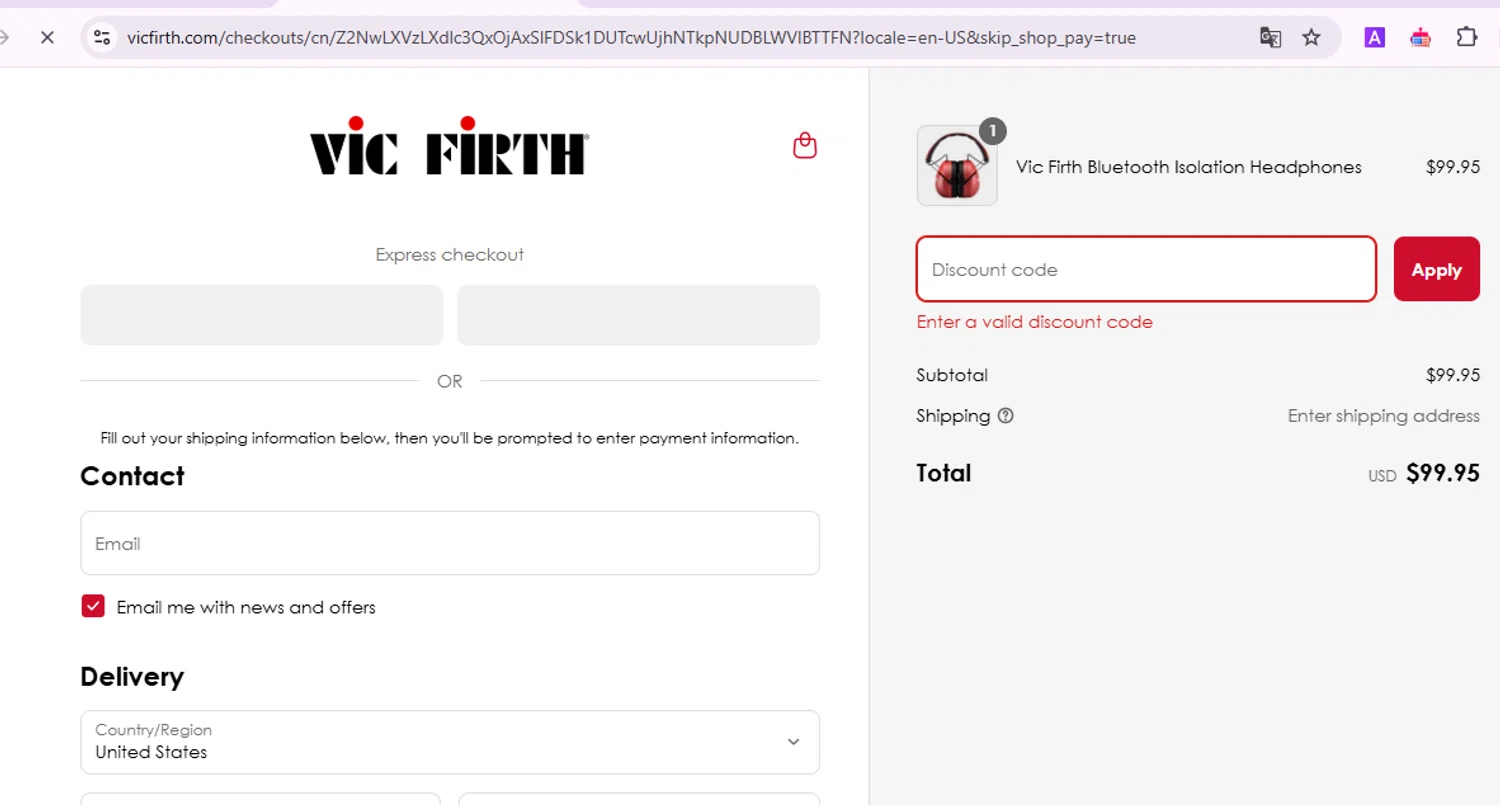The width and height of the screenshot is (1500, 805).
Task: Open the Country/Region dropdown
Action: point(450,742)
